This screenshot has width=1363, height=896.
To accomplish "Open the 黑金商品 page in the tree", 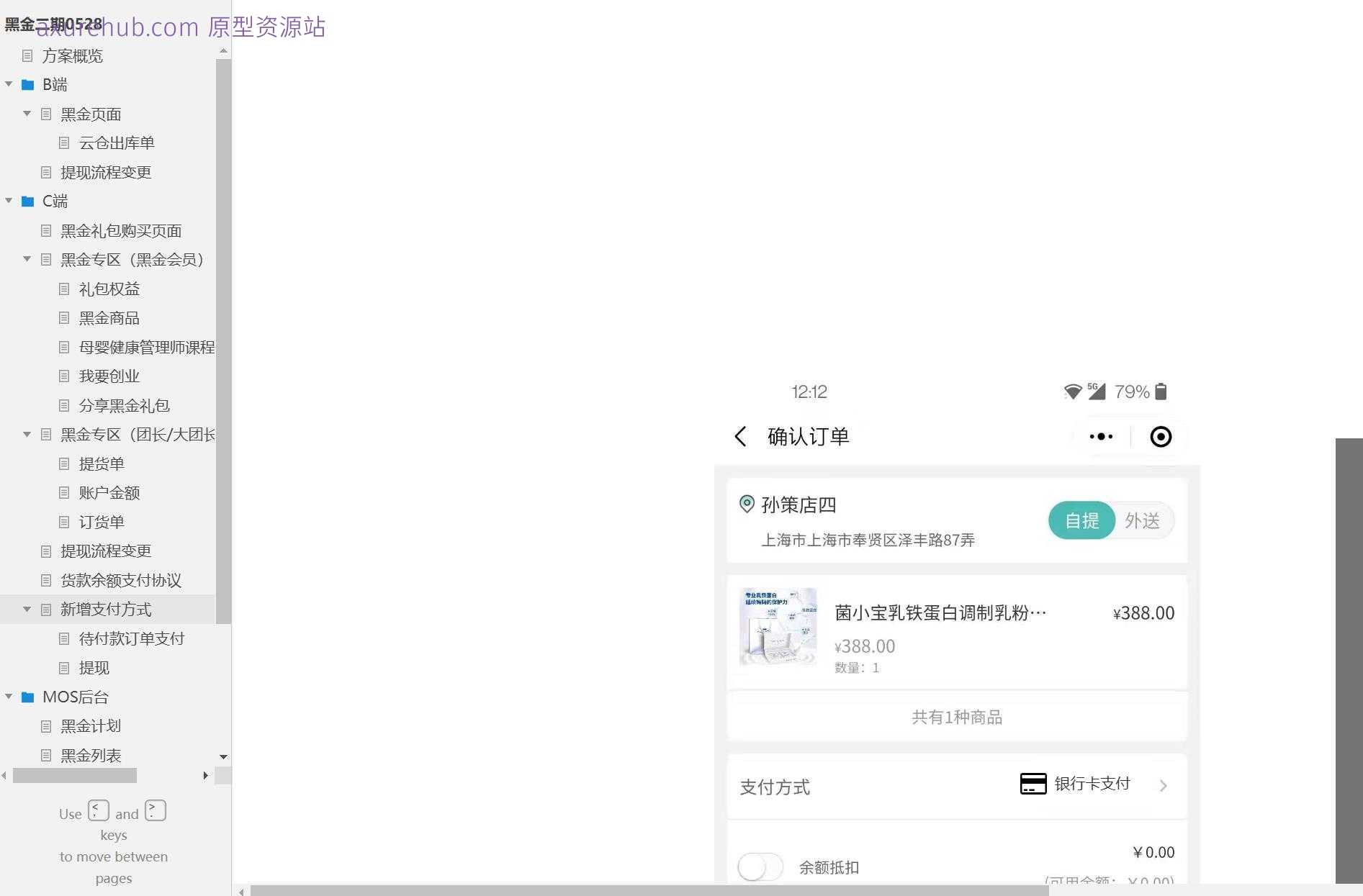I will [x=109, y=317].
